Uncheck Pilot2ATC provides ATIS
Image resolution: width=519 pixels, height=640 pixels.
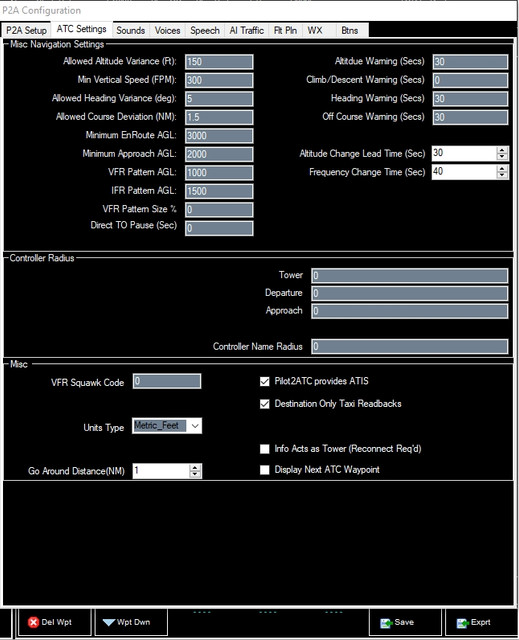(x=265, y=382)
